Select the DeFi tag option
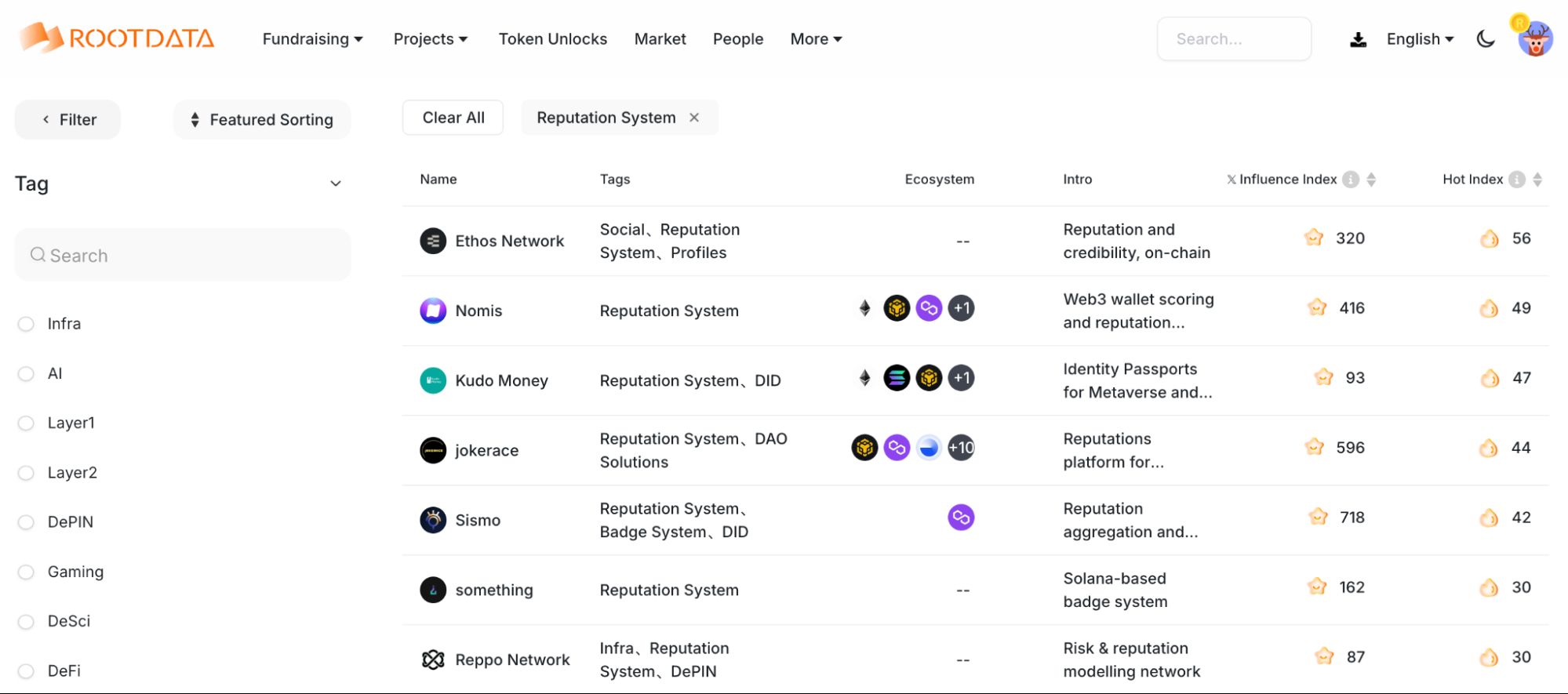 tap(26, 671)
